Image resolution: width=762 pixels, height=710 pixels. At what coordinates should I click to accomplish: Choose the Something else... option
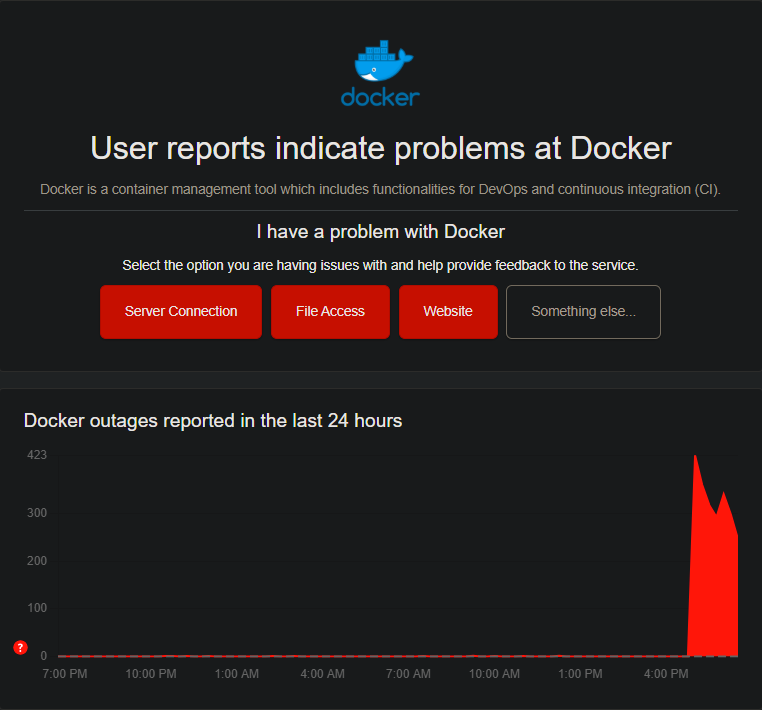click(x=583, y=312)
